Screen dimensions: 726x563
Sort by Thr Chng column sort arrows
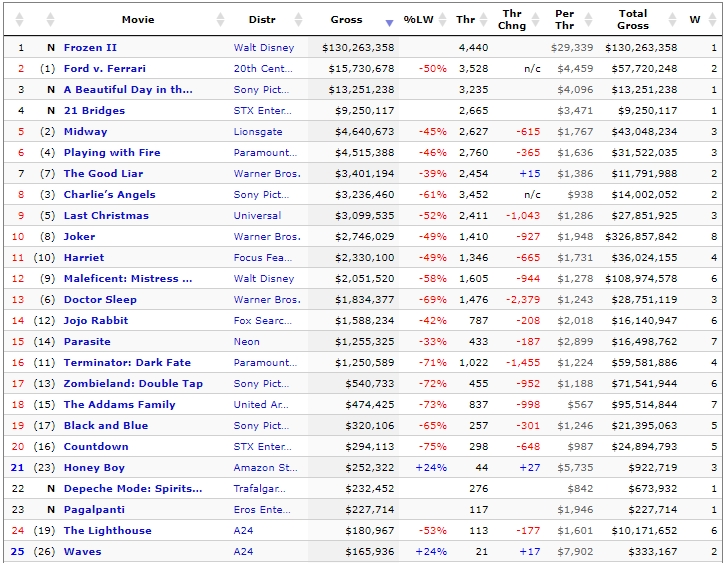click(536, 19)
